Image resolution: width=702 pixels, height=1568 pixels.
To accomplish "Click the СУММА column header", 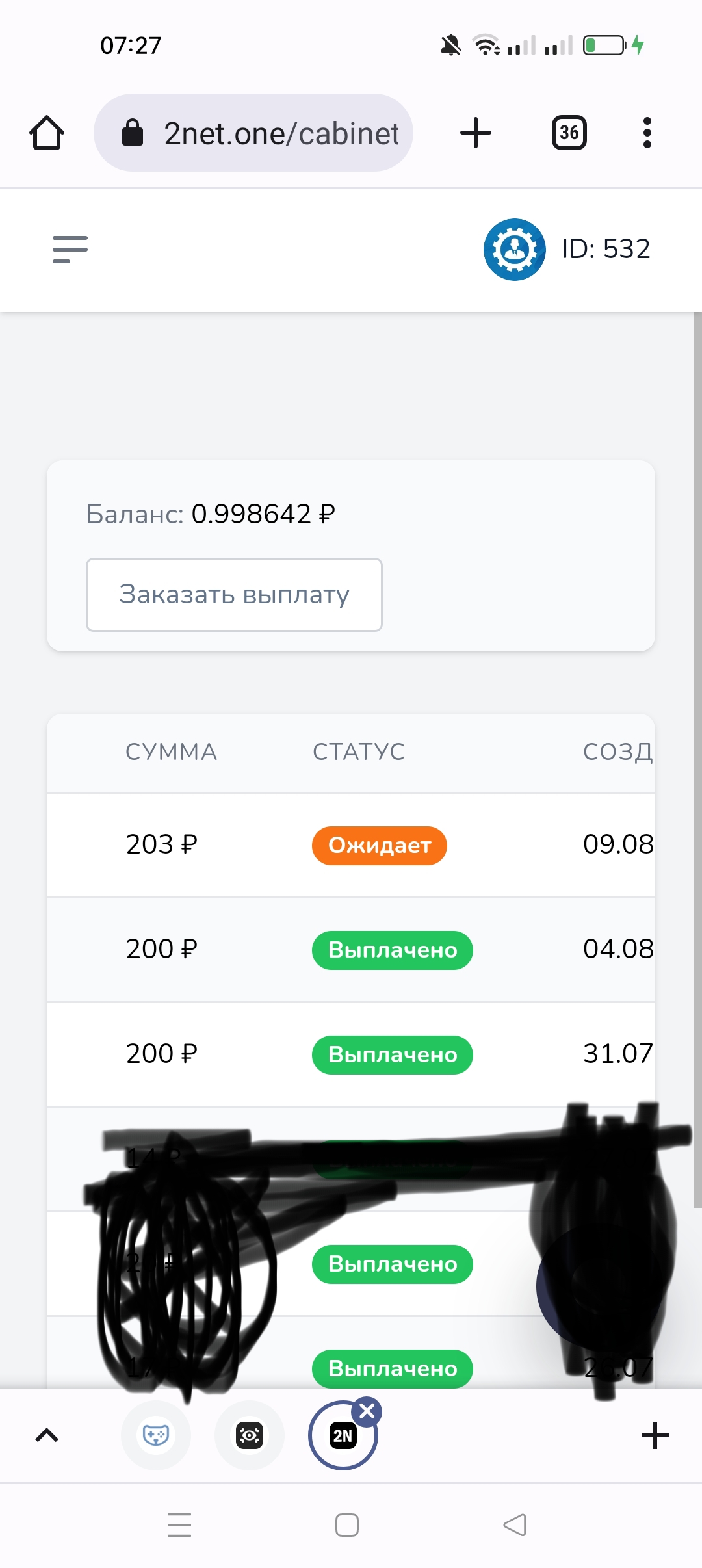I will 171,752.
